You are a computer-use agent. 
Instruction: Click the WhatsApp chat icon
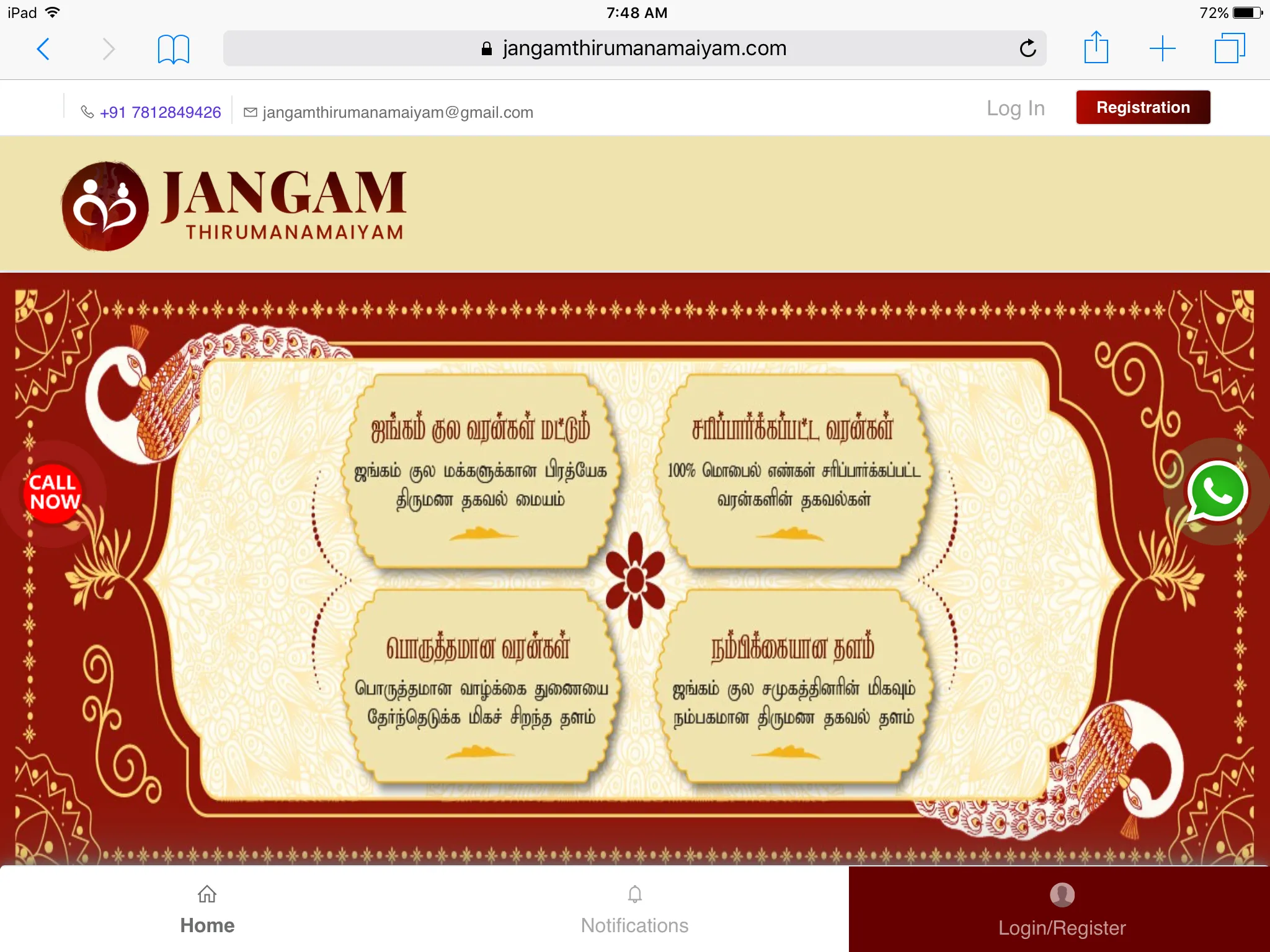[x=1218, y=492]
